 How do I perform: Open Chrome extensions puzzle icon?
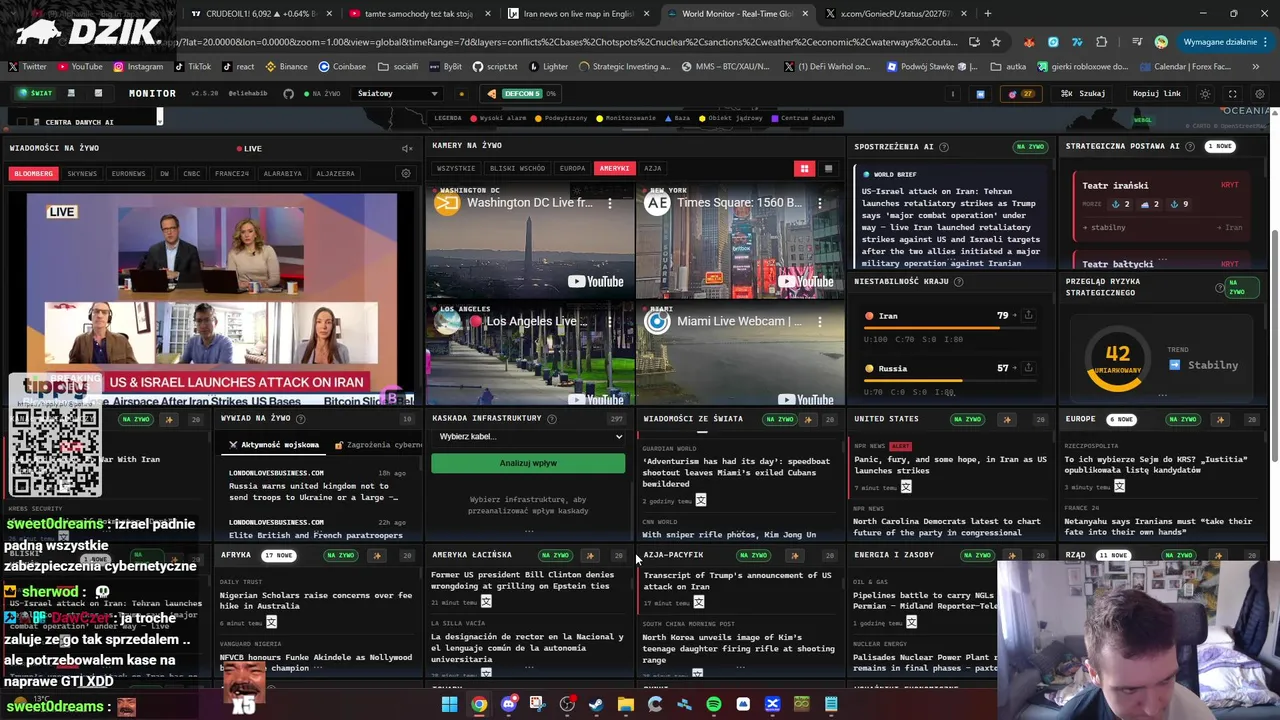pyautogui.click(x=1101, y=42)
